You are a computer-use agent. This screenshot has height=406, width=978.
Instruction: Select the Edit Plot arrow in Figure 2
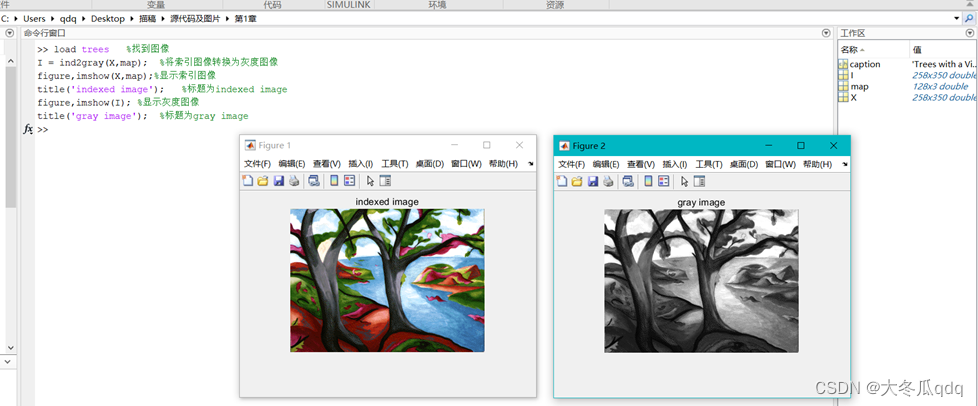(685, 181)
